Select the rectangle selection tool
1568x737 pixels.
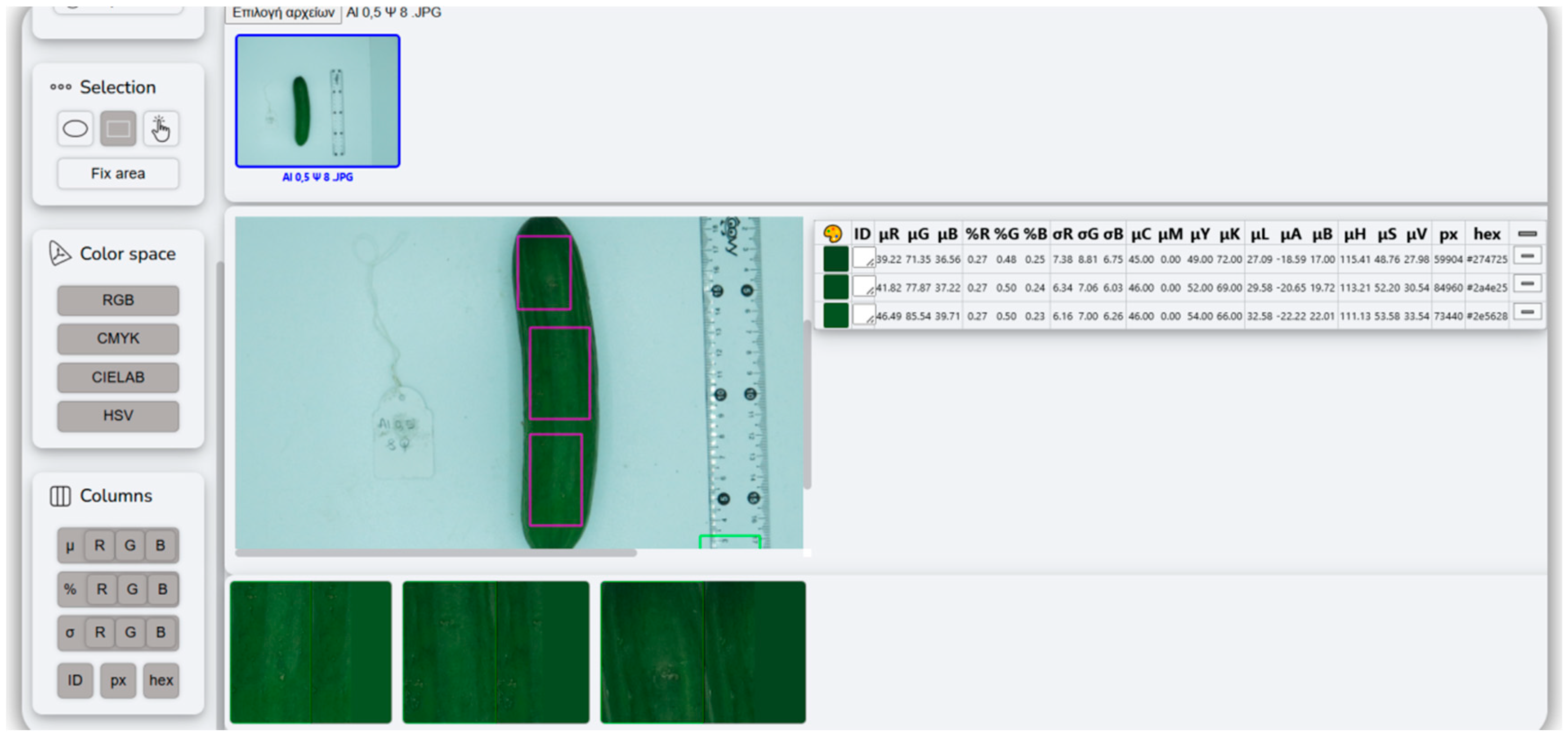click(118, 129)
